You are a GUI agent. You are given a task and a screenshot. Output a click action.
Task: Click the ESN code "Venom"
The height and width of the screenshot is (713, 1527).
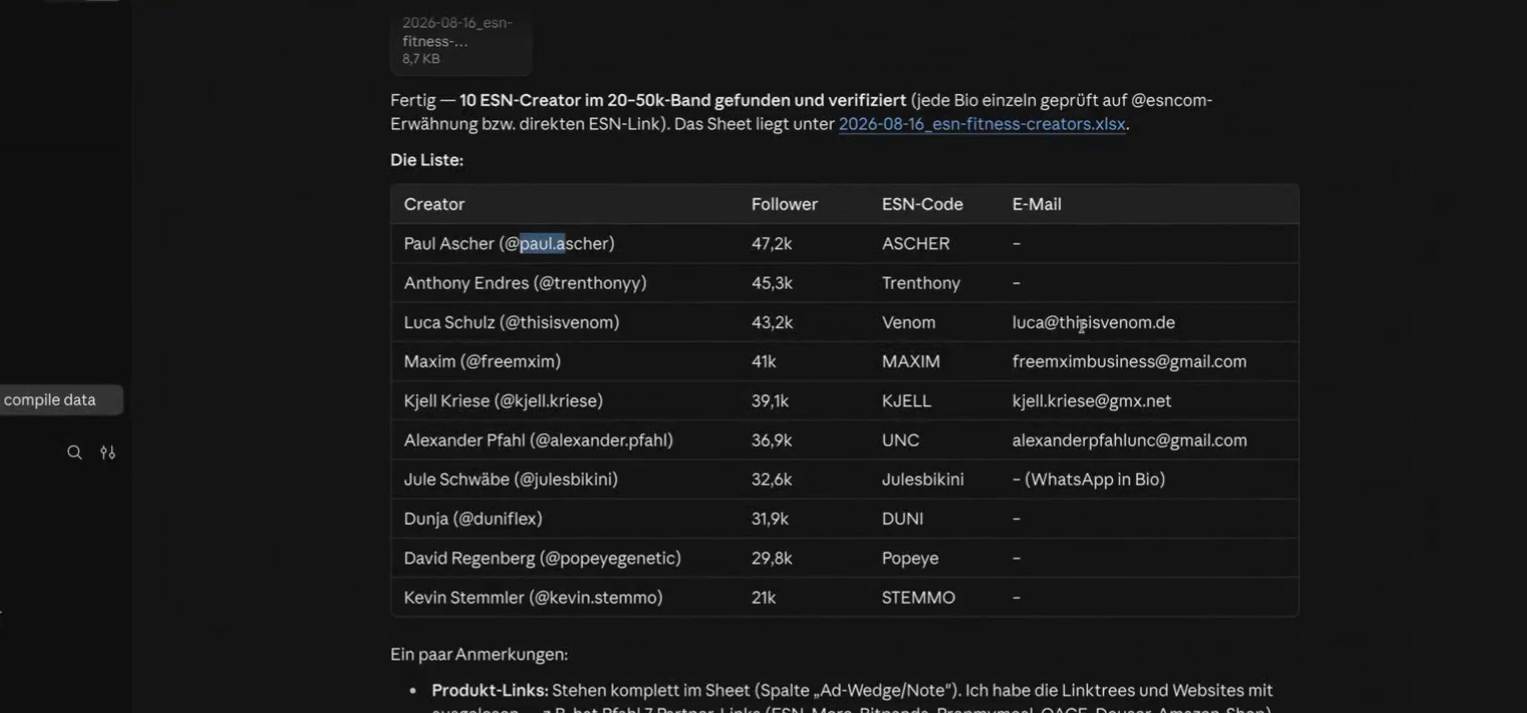click(x=909, y=322)
